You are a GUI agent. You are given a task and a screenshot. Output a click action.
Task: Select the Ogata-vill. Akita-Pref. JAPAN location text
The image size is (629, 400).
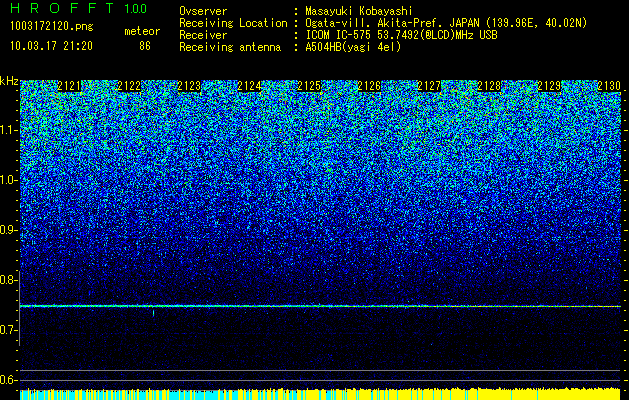446,23
